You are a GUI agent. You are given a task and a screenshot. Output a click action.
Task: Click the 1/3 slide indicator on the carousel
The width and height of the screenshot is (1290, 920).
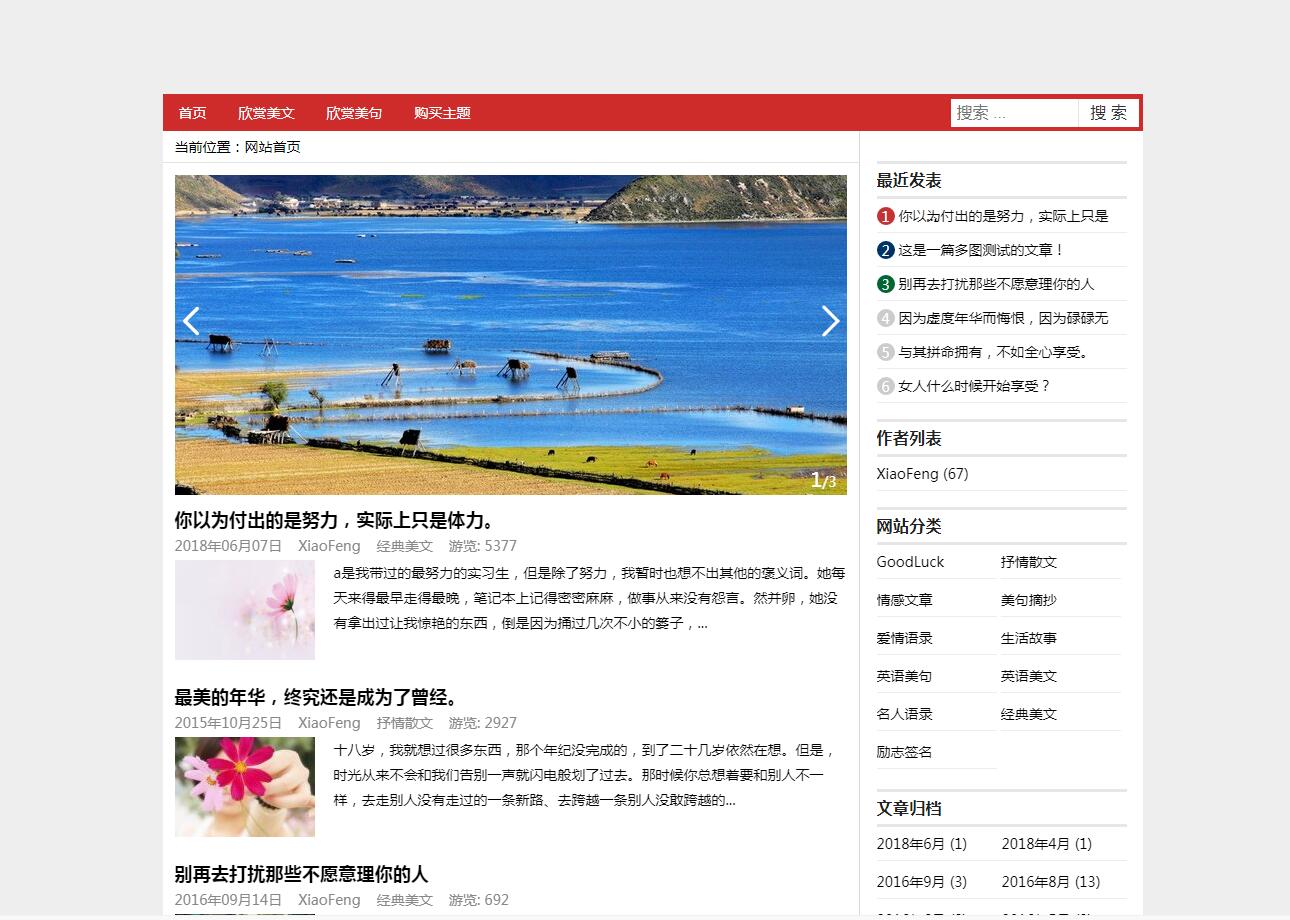pos(824,481)
